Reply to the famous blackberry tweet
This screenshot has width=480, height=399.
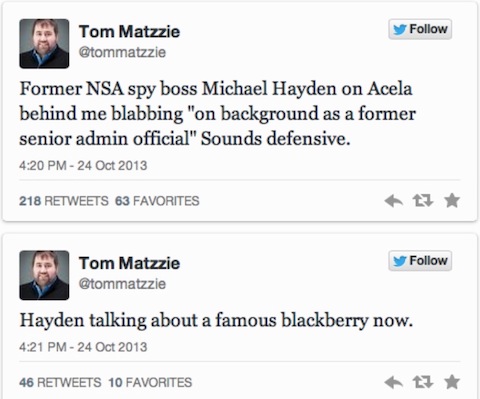(x=394, y=382)
